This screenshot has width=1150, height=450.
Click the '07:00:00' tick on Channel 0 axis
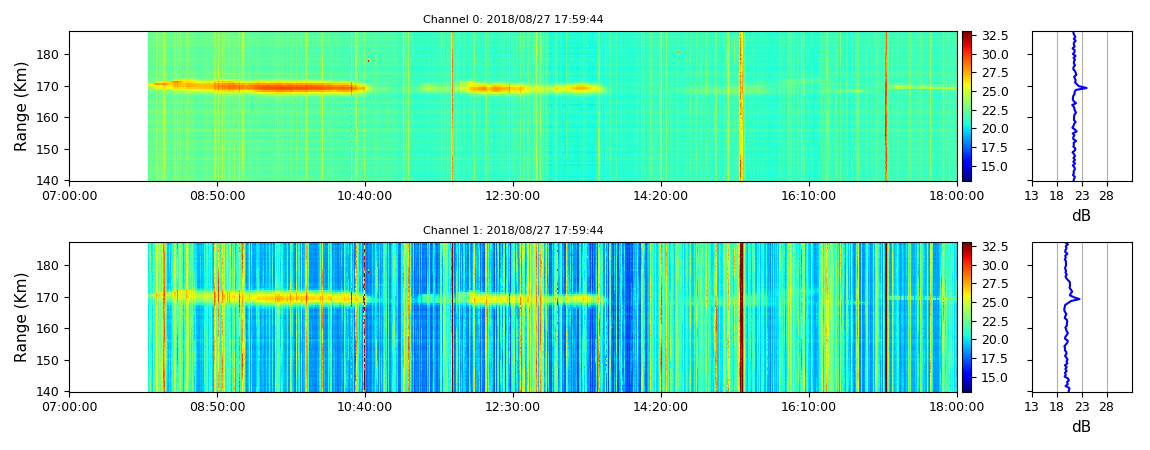70,196
